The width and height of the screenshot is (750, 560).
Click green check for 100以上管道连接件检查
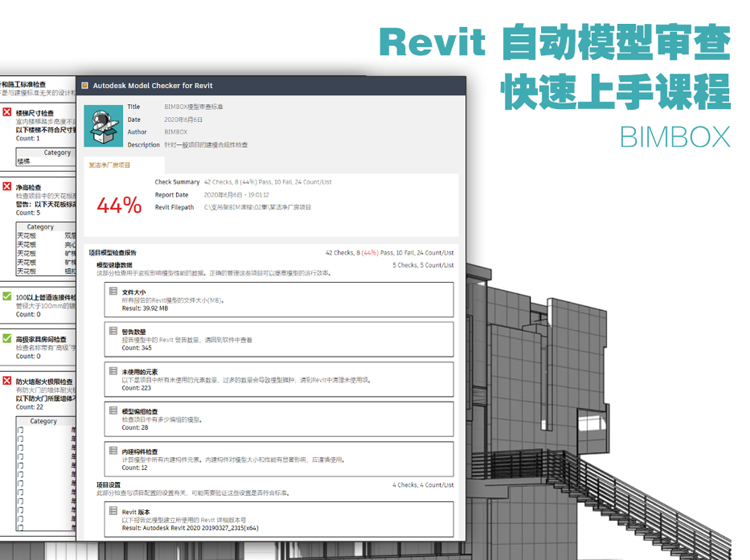coord(7,297)
